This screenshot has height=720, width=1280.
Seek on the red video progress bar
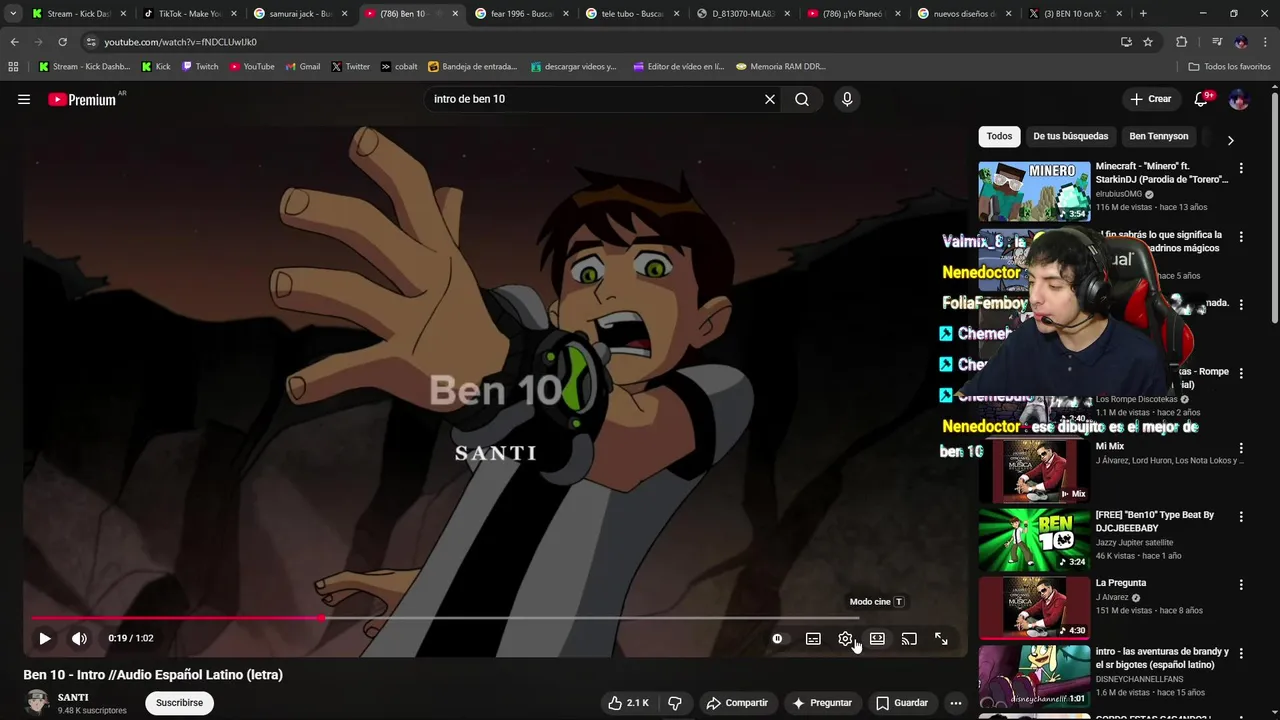point(445,618)
